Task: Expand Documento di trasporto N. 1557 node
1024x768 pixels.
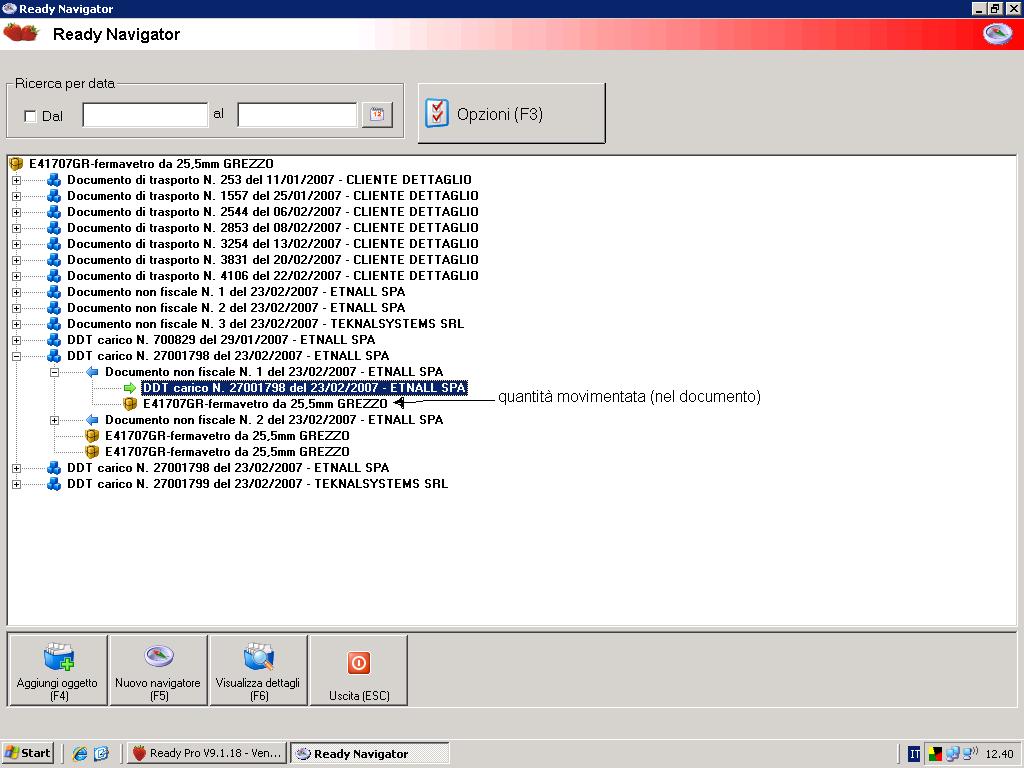Action: coord(16,197)
